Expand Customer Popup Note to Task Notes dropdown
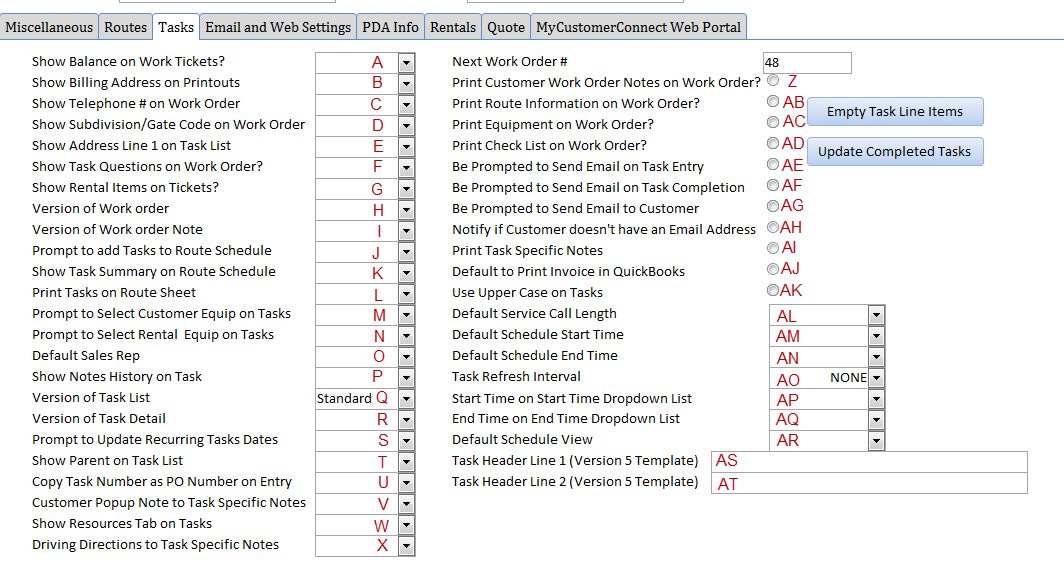Image resolution: width=1064 pixels, height=579 pixels. click(x=406, y=505)
